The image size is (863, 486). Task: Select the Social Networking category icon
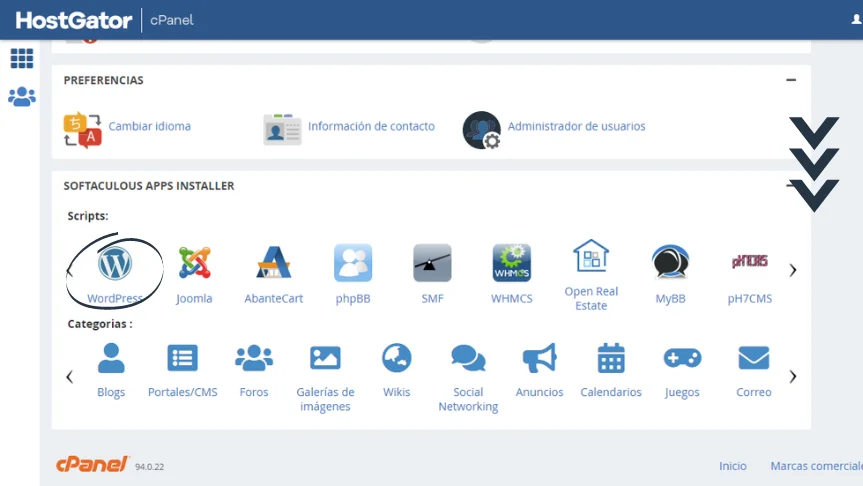pos(468,358)
